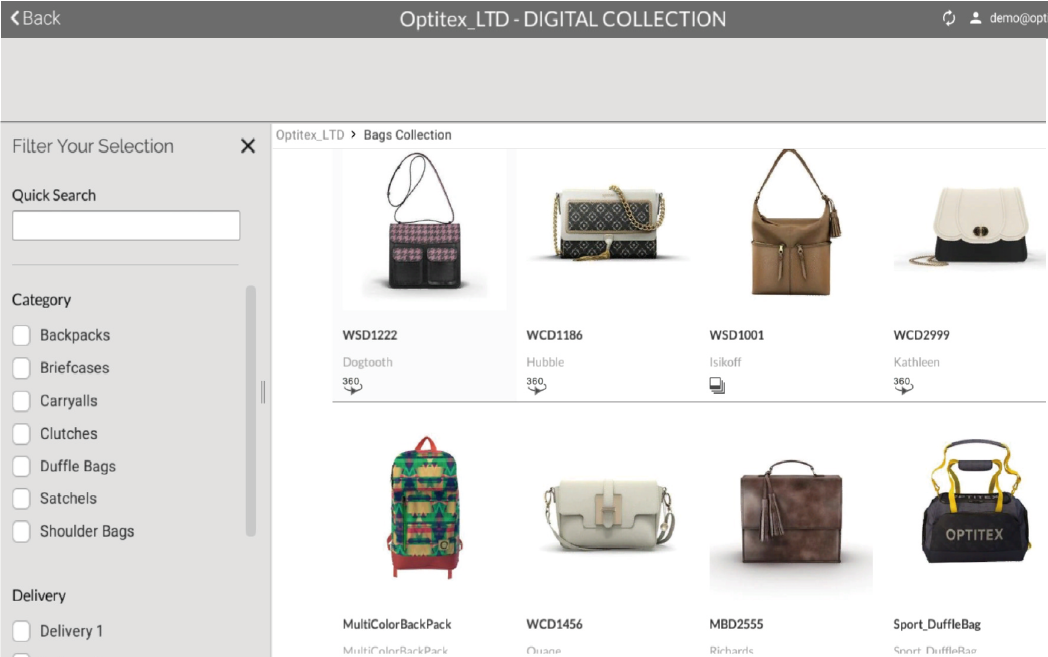Click the MBD2555 product code
1048x657 pixels.
click(736, 624)
